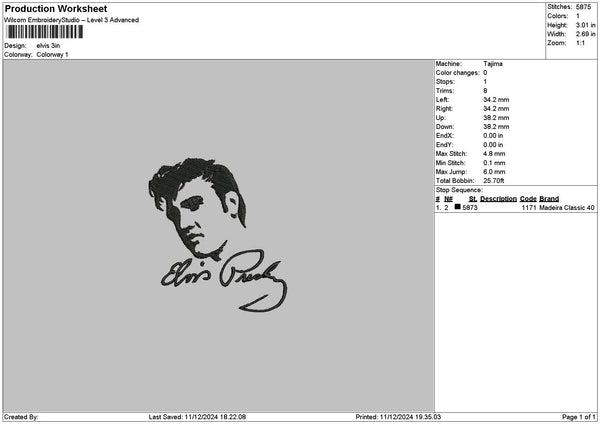Select the stop sequence stitch count 5873

pos(470,208)
